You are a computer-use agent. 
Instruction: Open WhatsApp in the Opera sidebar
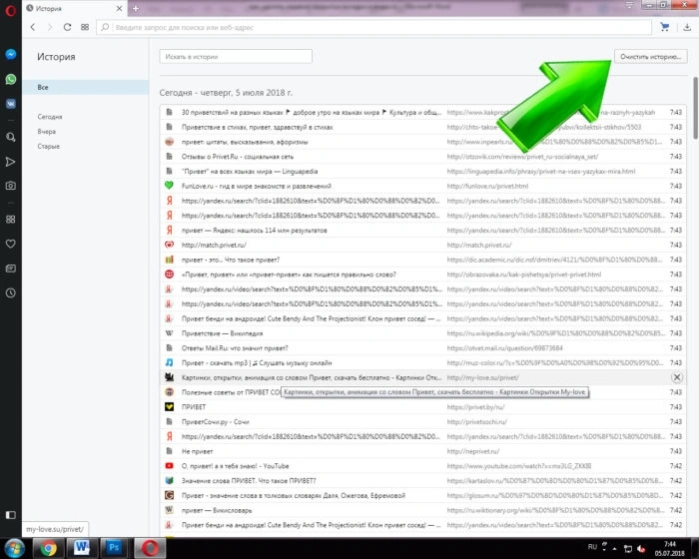(11, 79)
